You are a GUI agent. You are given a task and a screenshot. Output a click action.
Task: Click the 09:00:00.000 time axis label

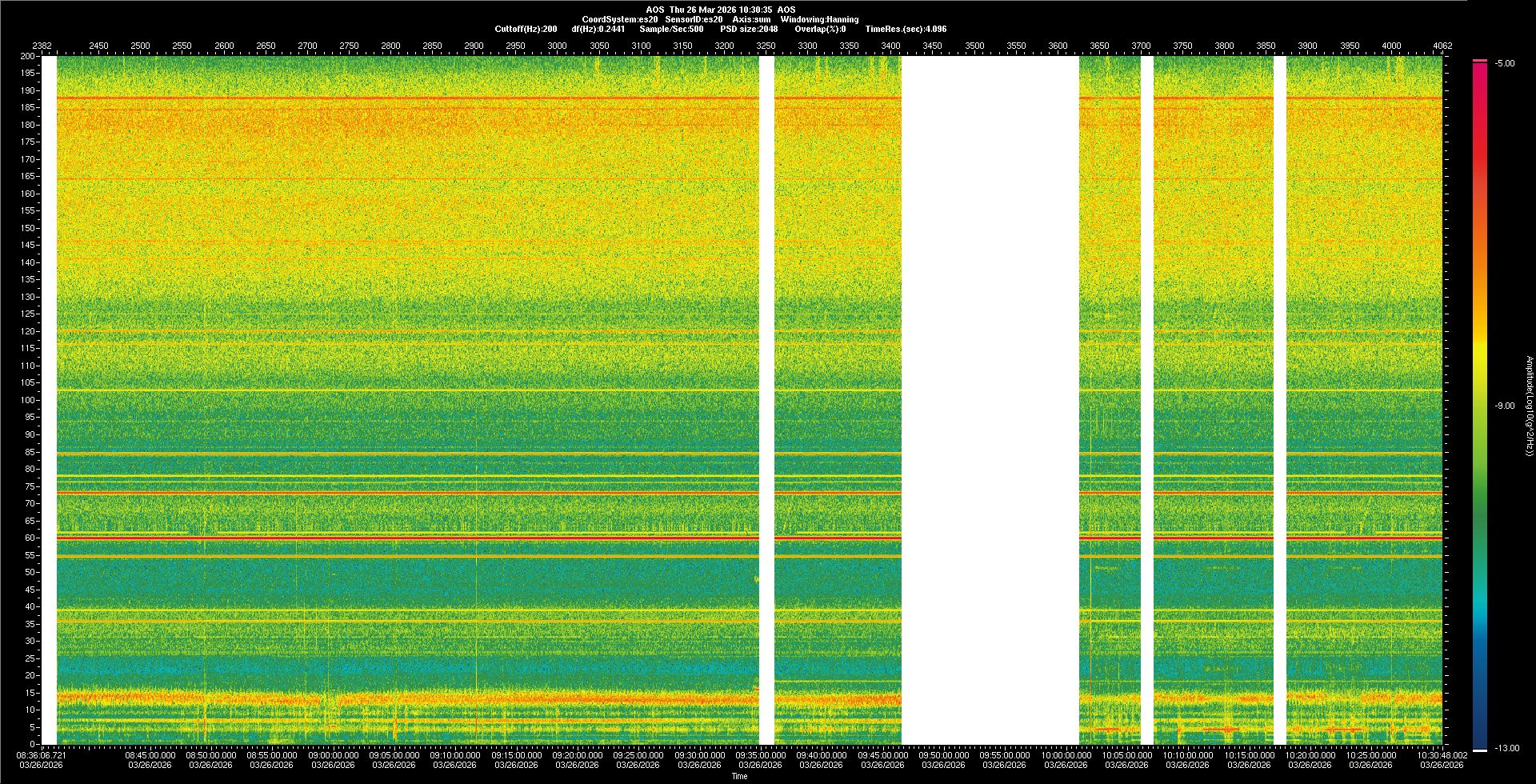click(x=333, y=755)
